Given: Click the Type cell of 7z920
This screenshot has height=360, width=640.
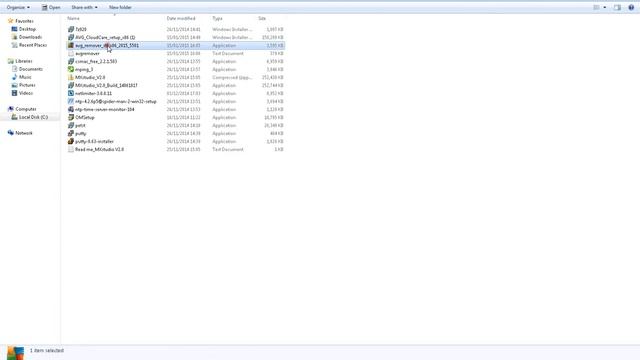Looking at the screenshot, I should [x=232, y=29].
